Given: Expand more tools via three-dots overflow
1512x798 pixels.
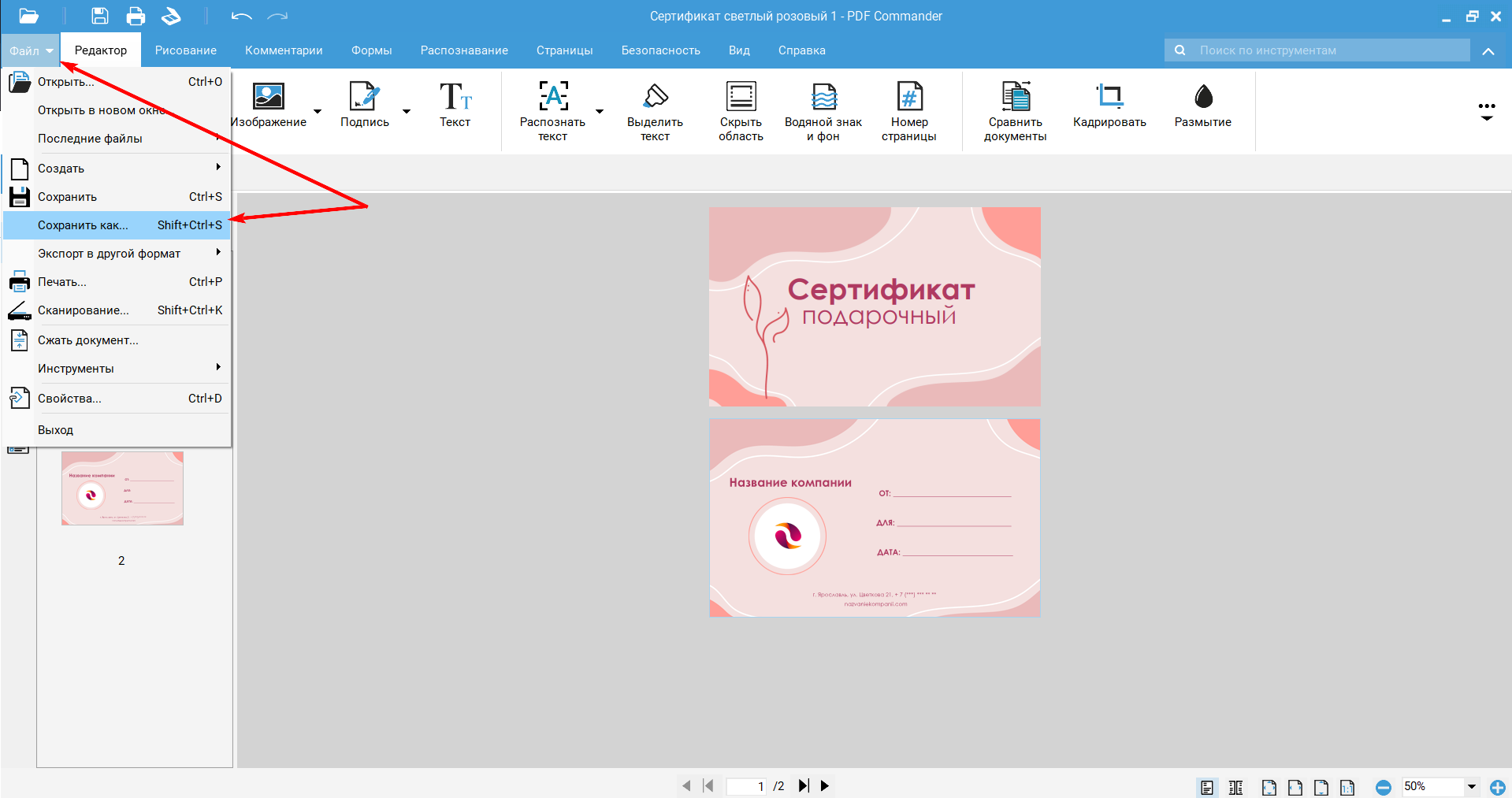Looking at the screenshot, I should click(x=1486, y=111).
